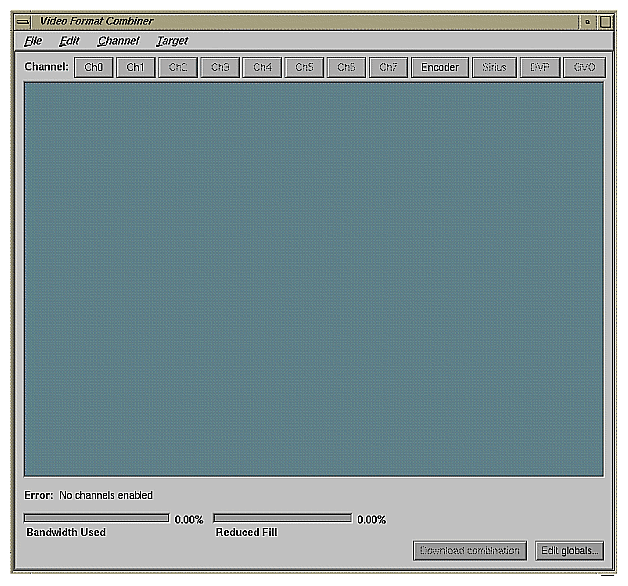This screenshot has width=628, height=586.
Task: Pick the Ch6 channel button
Action: 346,67
